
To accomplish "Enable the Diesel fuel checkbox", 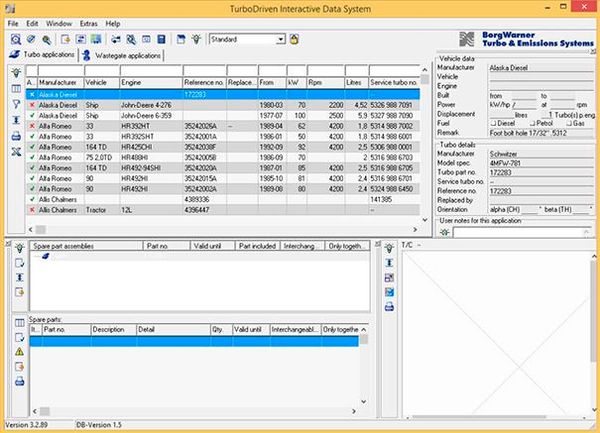I will tap(494, 123).
